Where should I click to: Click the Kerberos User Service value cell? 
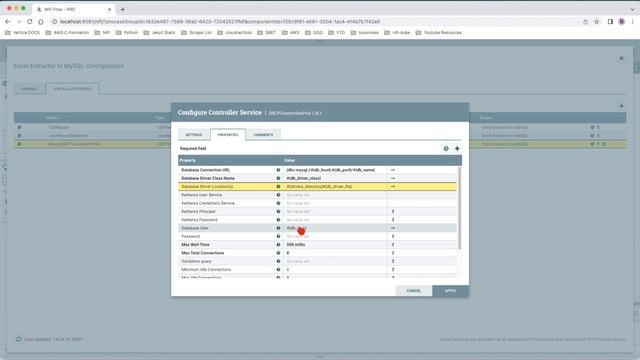pyautogui.click(x=335, y=195)
